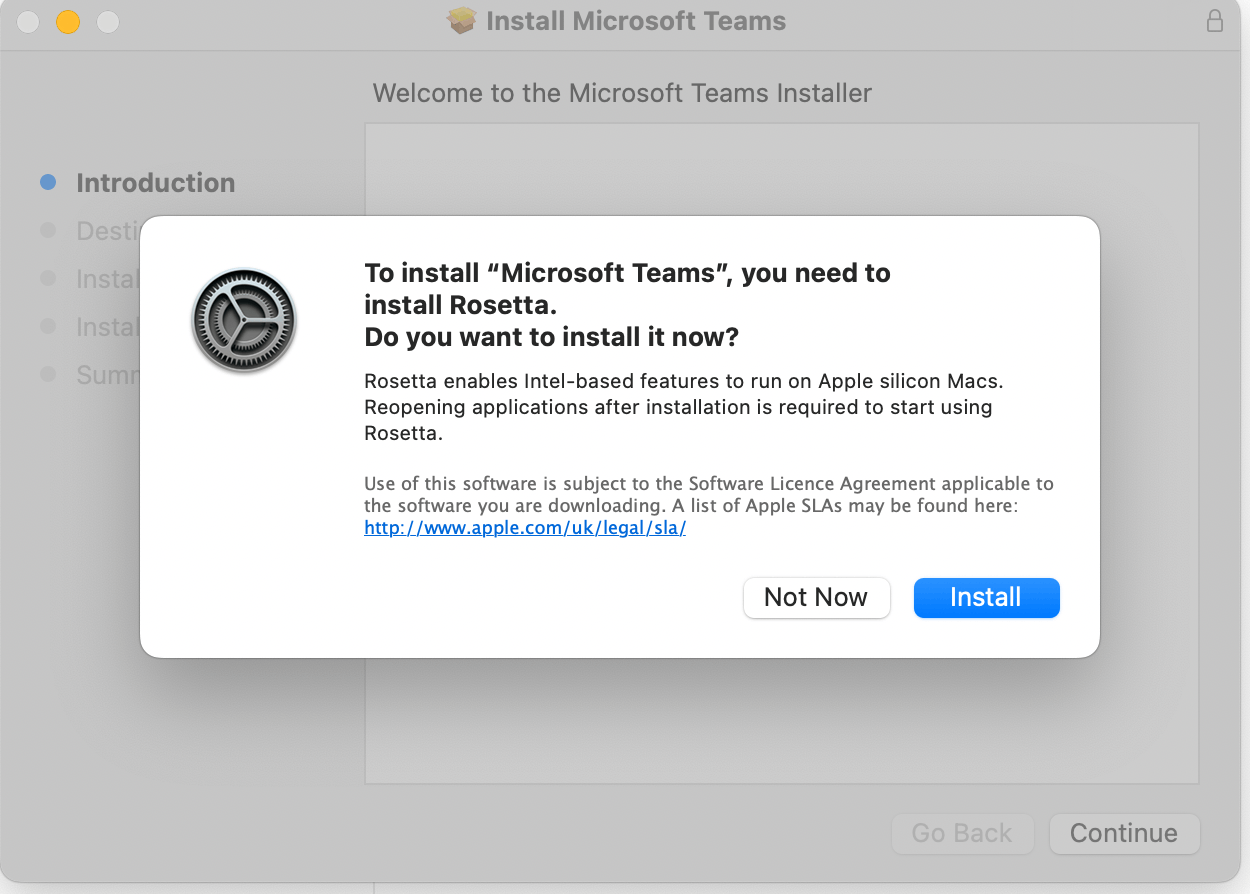1250x894 pixels.
Task: Click the "Welcome to the Microsoft Teams Installer" heading
Action: pyautogui.click(x=622, y=93)
